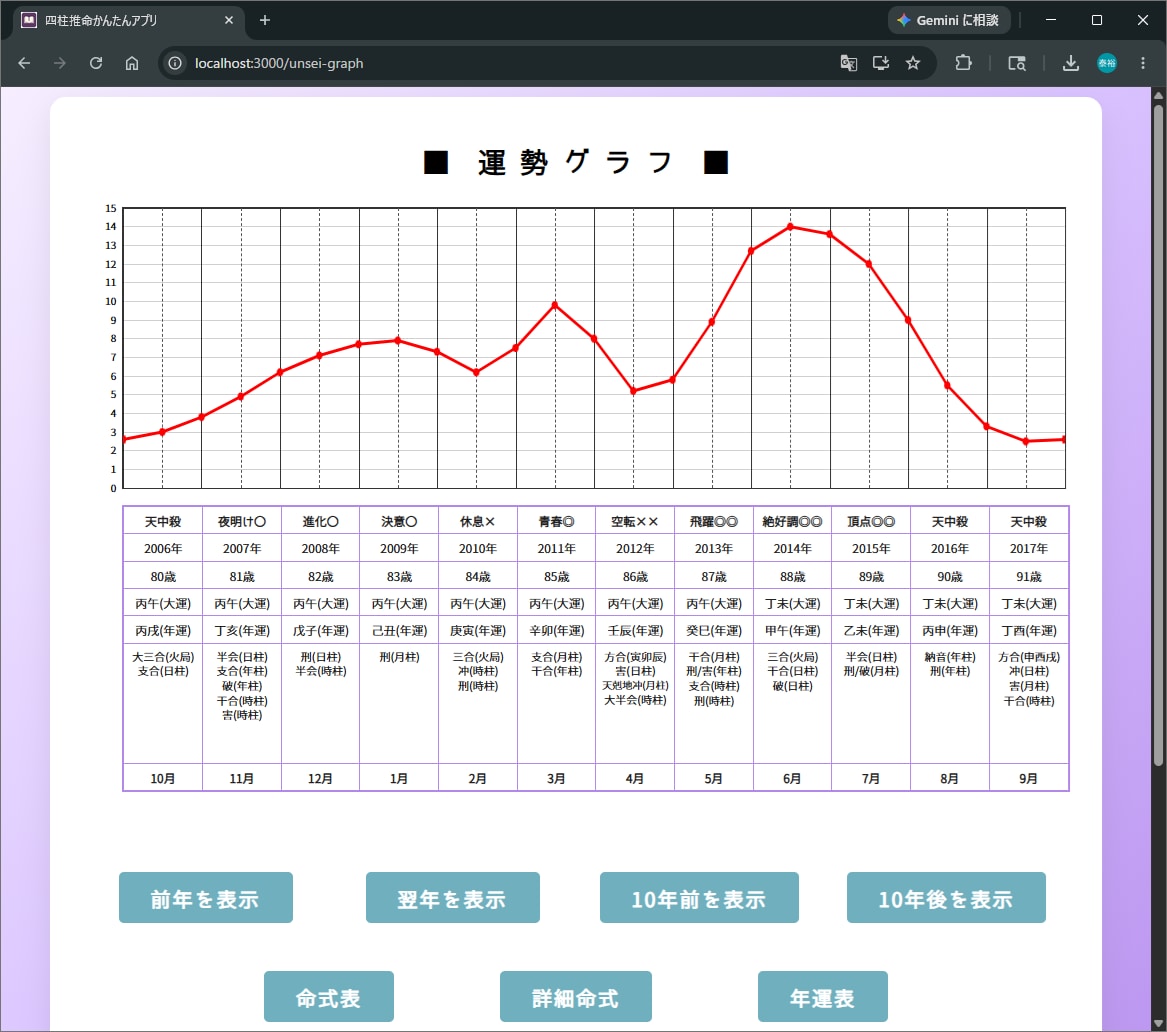The height and width of the screenshot is (1032, 1167).
Task: Click the 夜明け〇 header cell
Action: pyautogui.click(x=242, y=522)
